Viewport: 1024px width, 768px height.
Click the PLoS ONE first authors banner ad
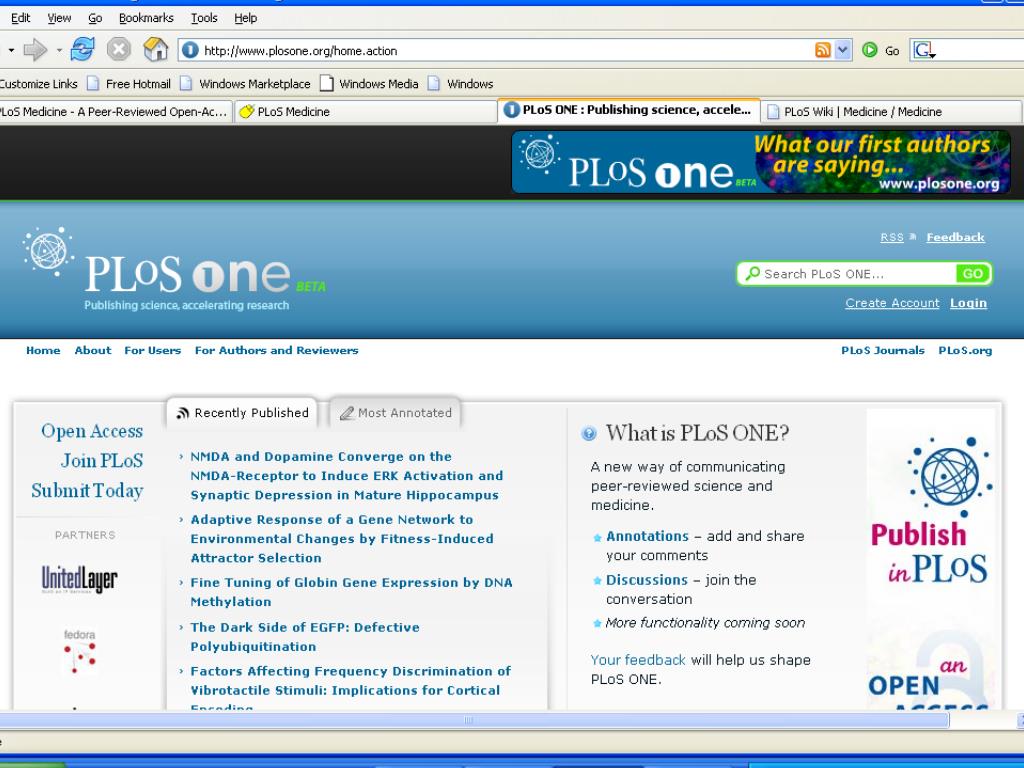pyautogui.click(x=761, y=162)
